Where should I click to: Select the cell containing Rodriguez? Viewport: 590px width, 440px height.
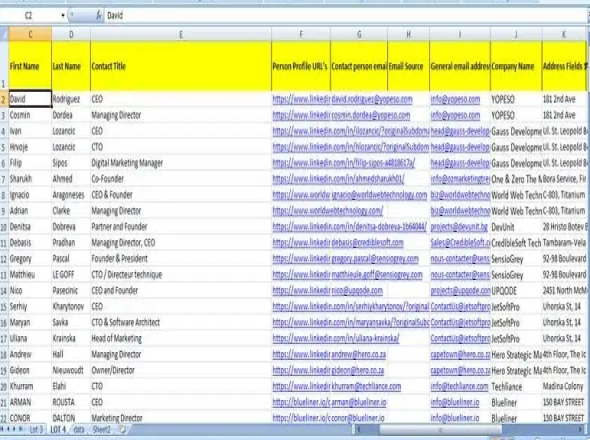[71, 99]
